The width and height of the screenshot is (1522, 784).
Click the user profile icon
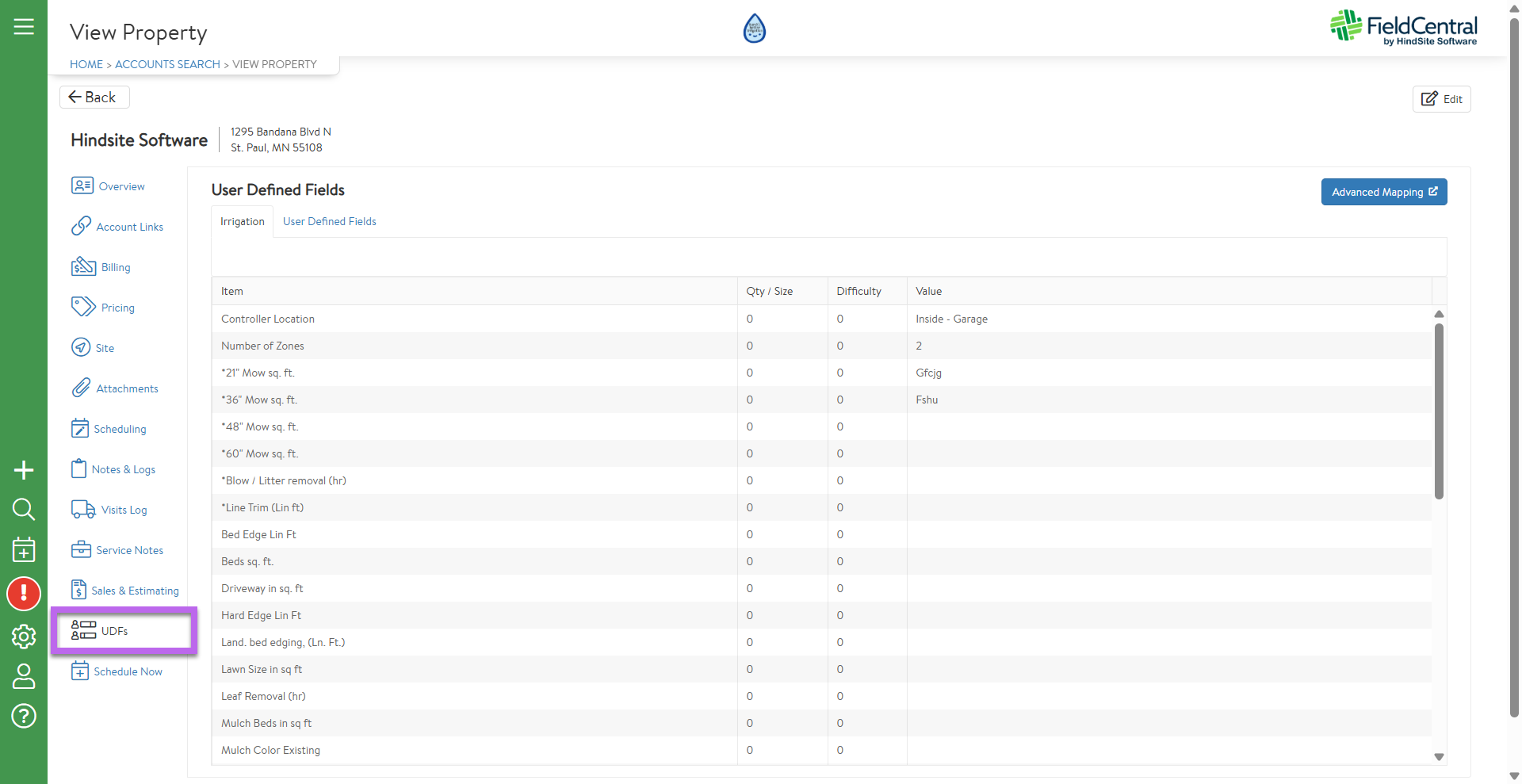[24, 676]
